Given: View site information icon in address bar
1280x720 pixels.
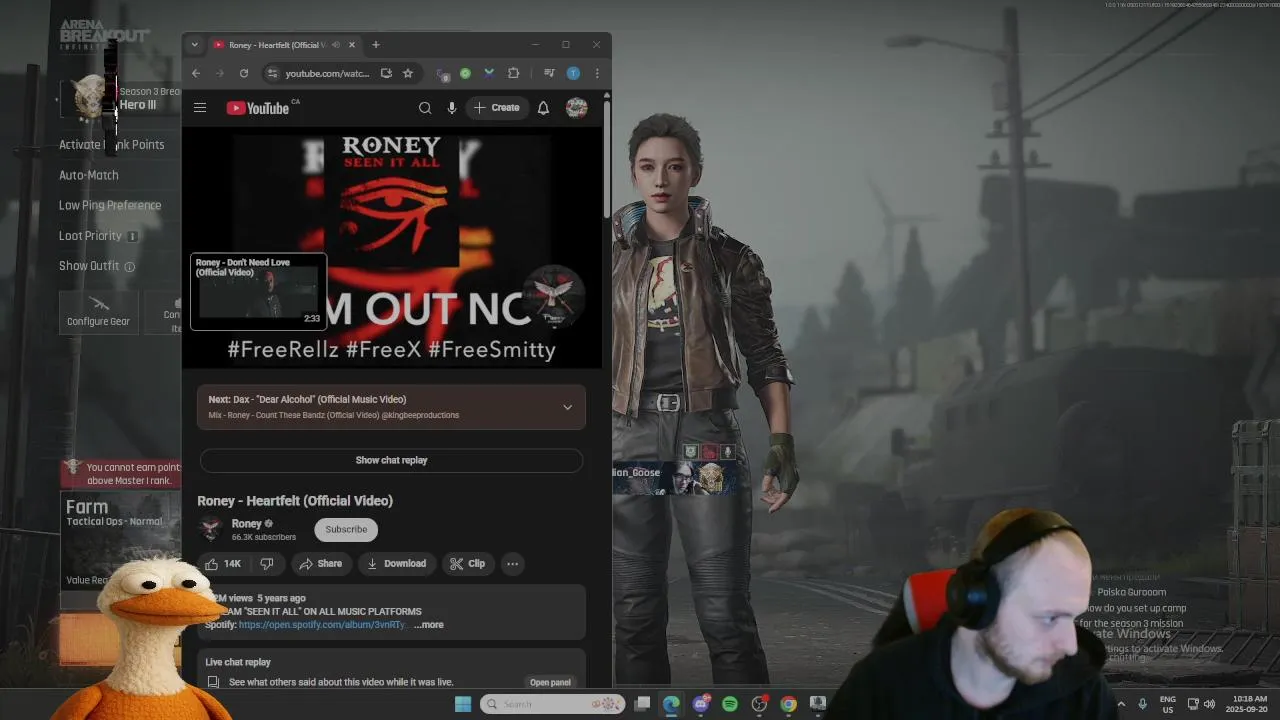Looking at the screenshot, I should point(272,73).
